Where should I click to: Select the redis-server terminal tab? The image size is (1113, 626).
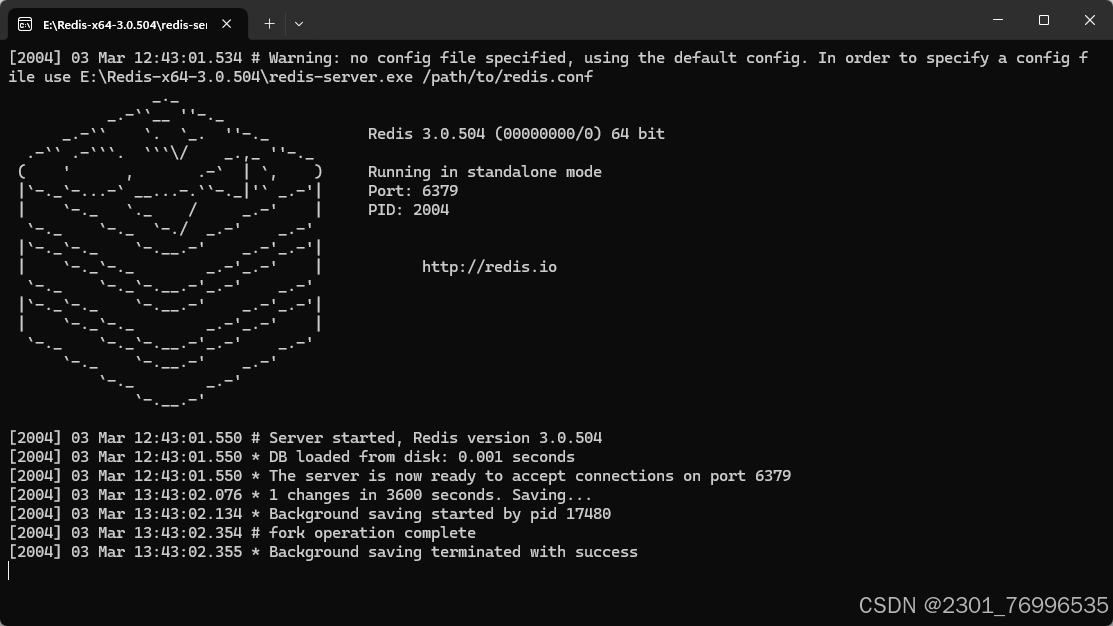(x=128, y=24)
